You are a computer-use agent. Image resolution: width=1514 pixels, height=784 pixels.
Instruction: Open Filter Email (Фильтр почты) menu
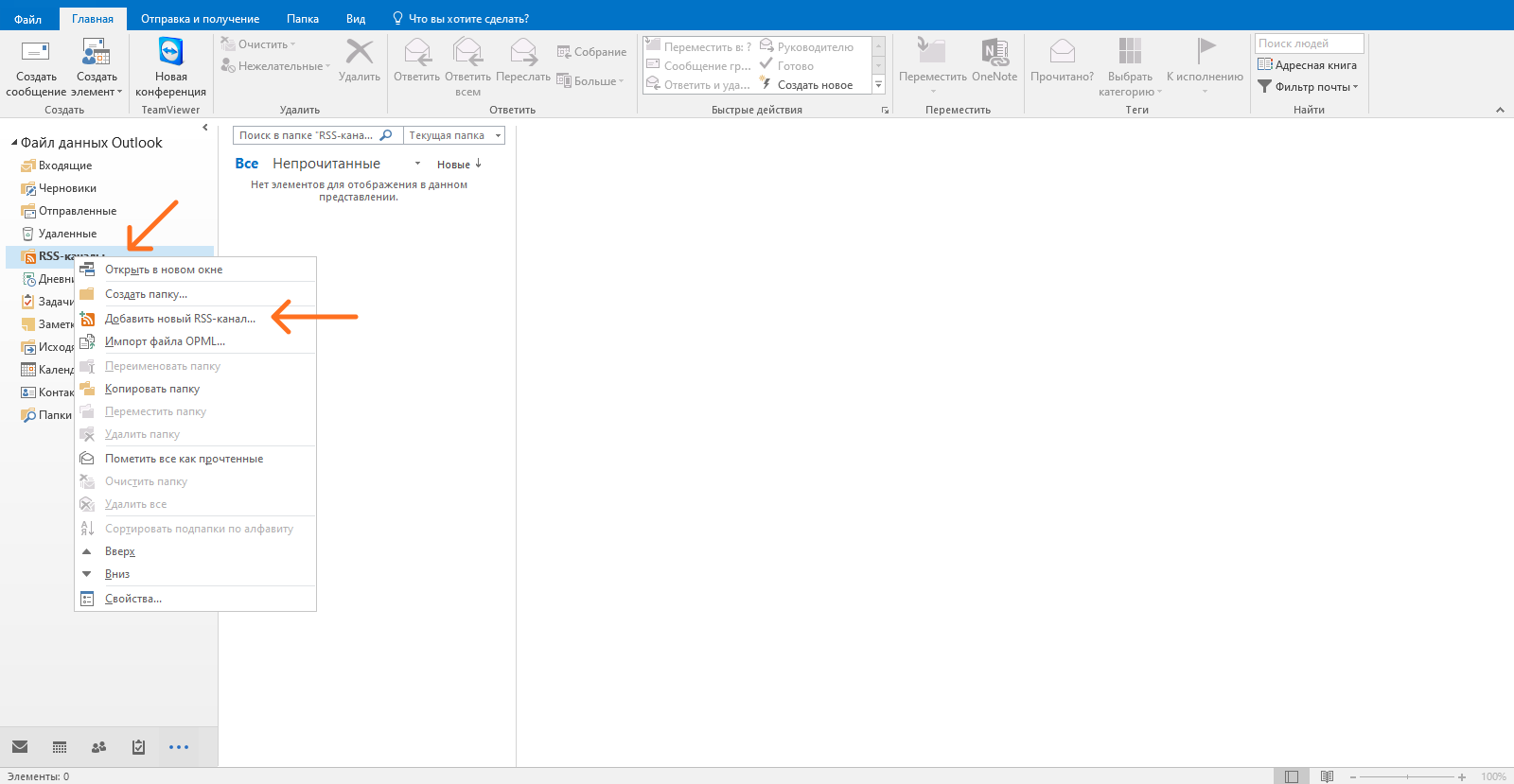(x=1307, y=87)
